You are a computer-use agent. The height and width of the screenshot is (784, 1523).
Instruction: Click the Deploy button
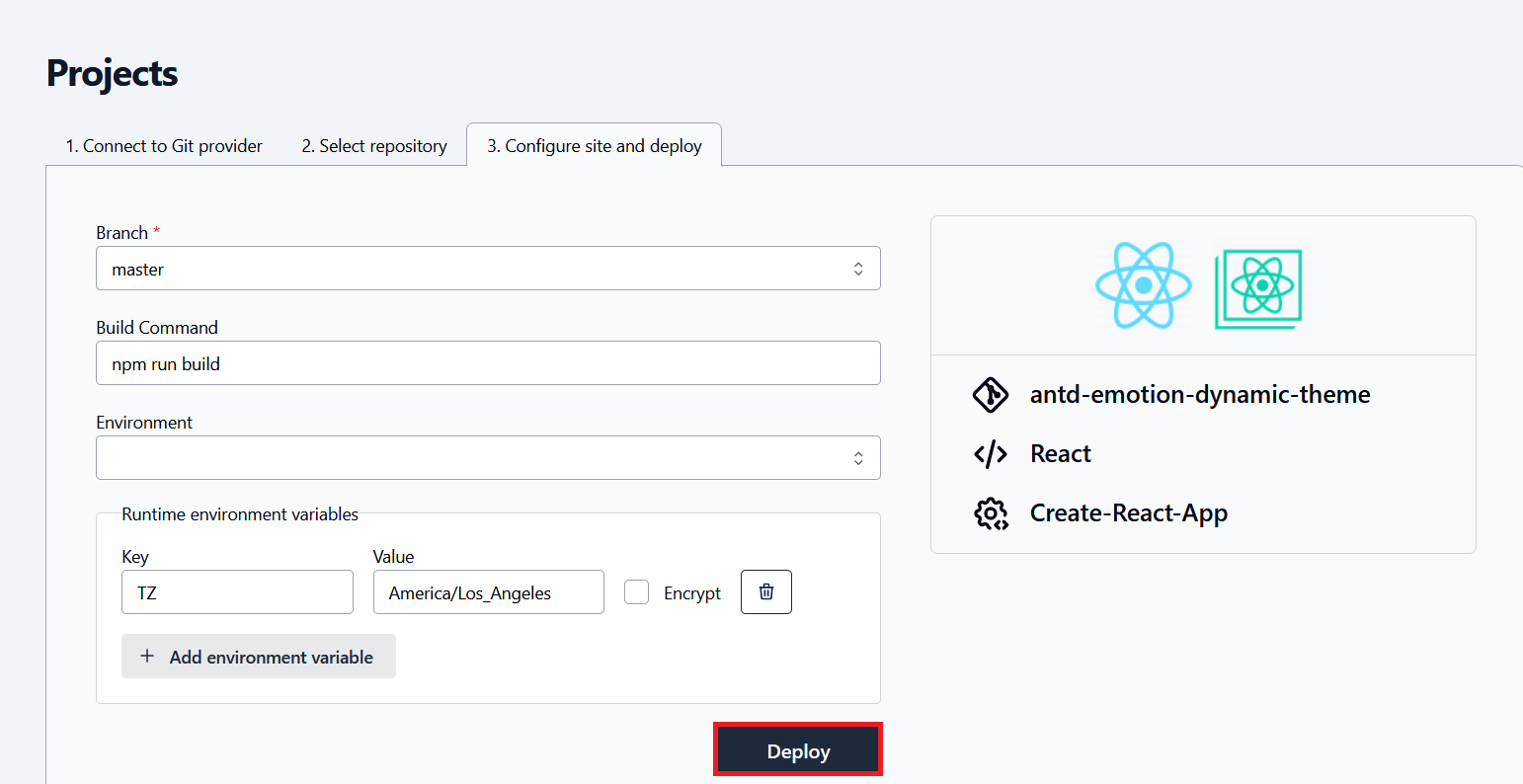798,750
